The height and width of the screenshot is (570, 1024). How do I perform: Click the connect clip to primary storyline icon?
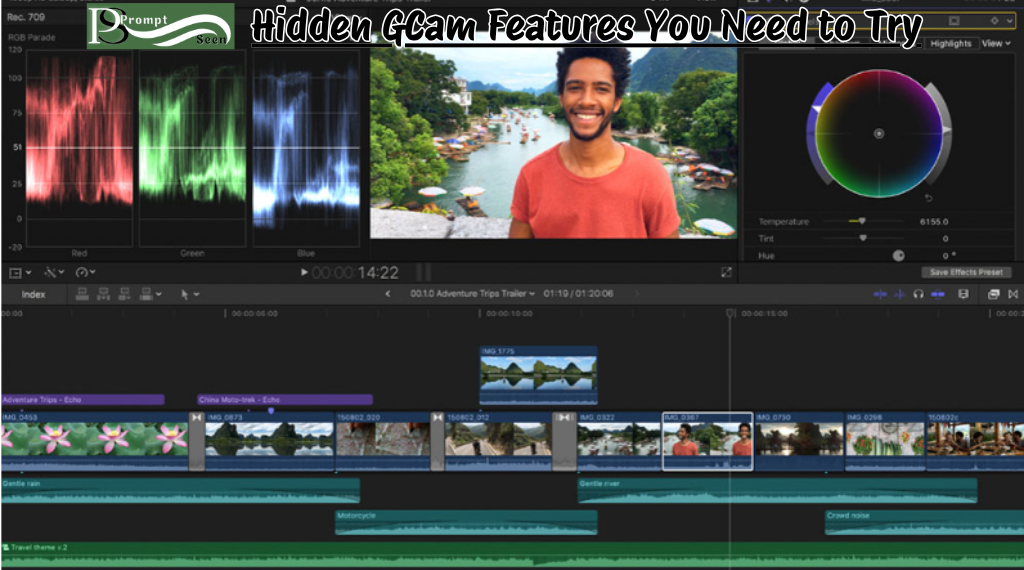click(x=82, y=294)
